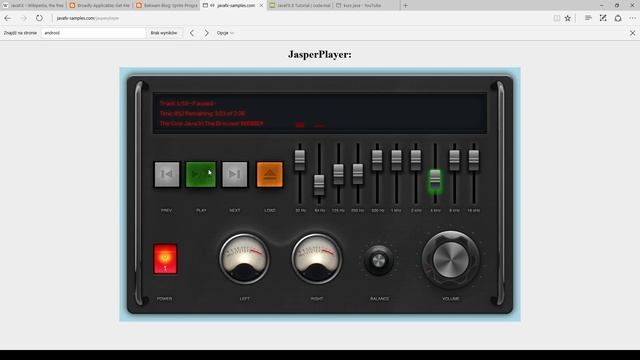
Task: Click the 64 Hz equalizer slider handle
Action: (319, 185)
